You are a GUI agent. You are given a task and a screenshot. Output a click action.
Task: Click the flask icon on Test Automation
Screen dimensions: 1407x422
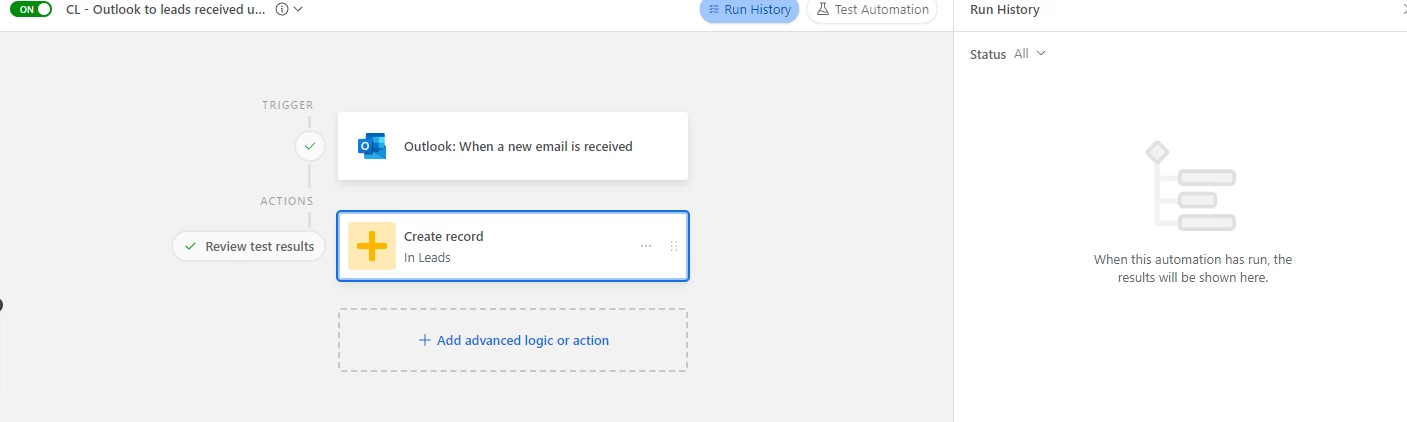823,9
